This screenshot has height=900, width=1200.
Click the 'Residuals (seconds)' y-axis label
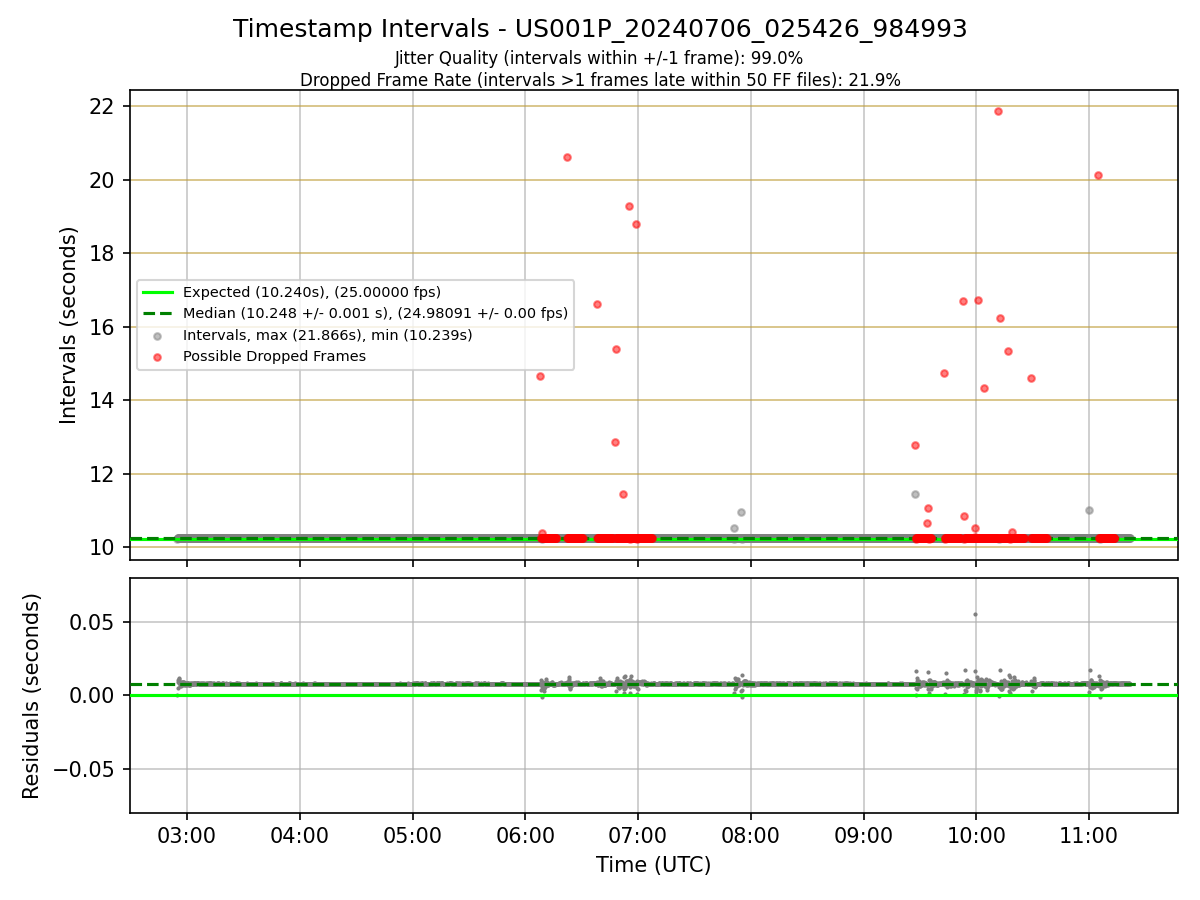(x=32, y=696)
